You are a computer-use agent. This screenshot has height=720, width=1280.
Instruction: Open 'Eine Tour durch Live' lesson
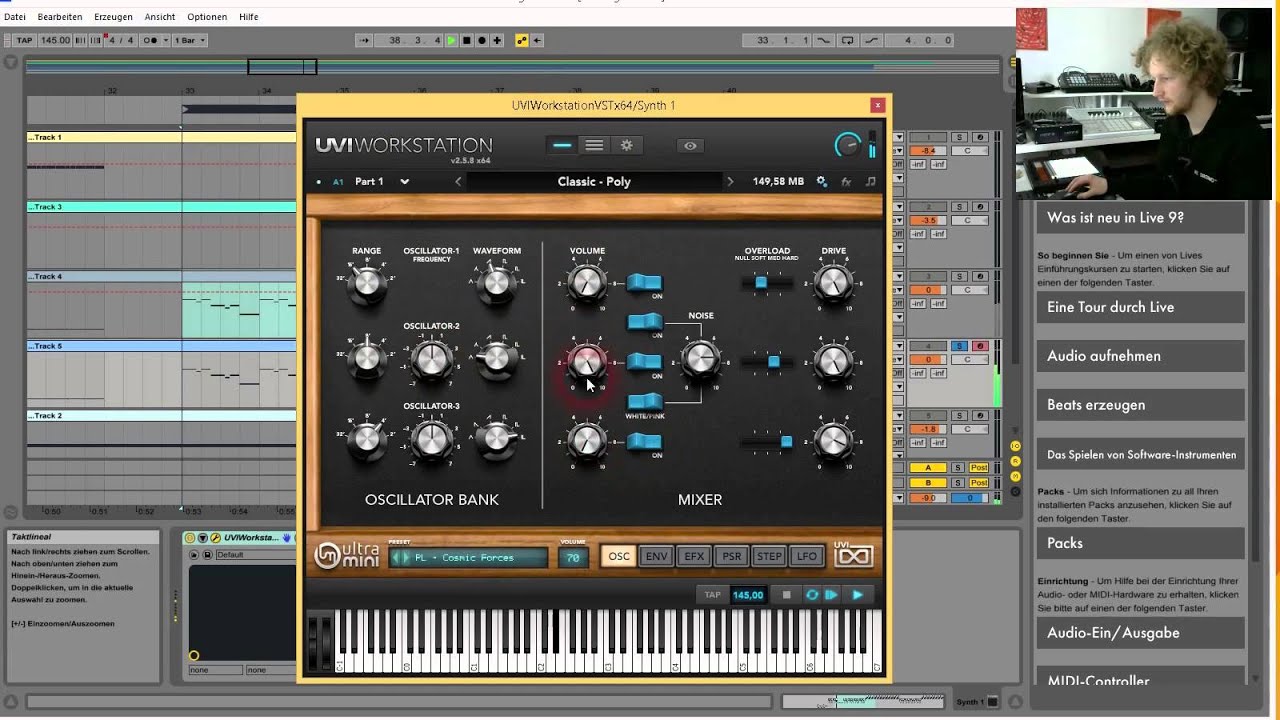[x=1141, y=307]
